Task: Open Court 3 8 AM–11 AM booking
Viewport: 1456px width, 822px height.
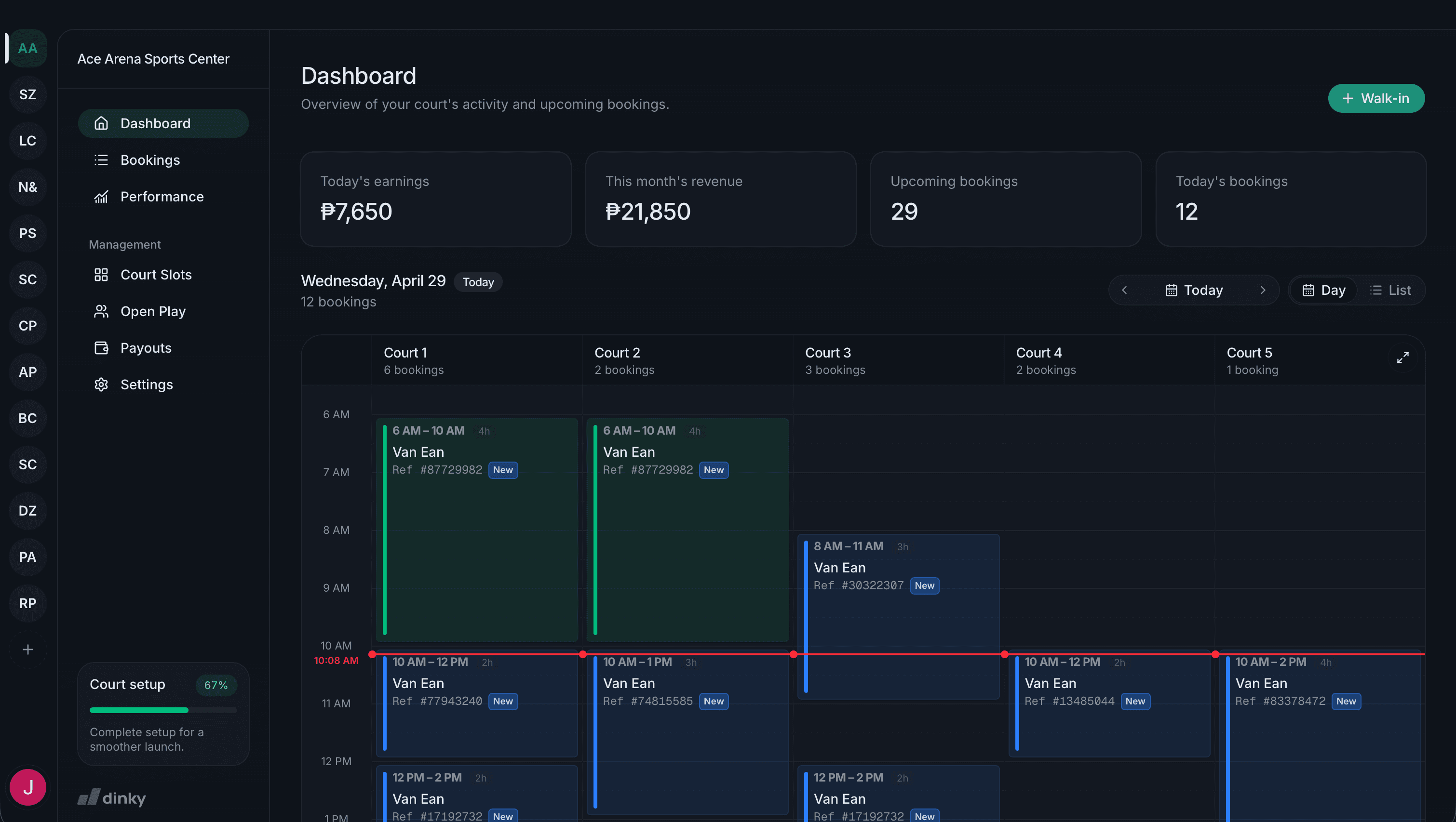Action: tap(898, 616)
